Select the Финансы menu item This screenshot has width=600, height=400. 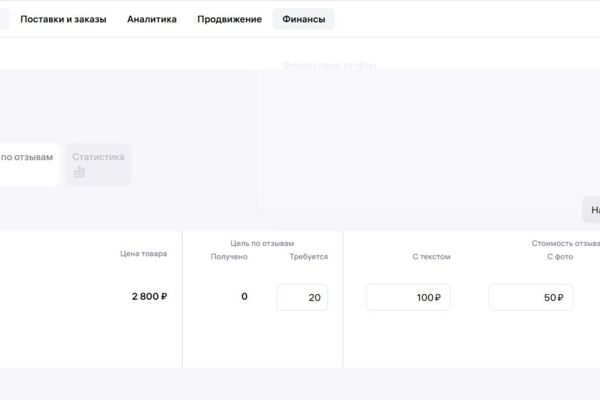click(303, 19)
